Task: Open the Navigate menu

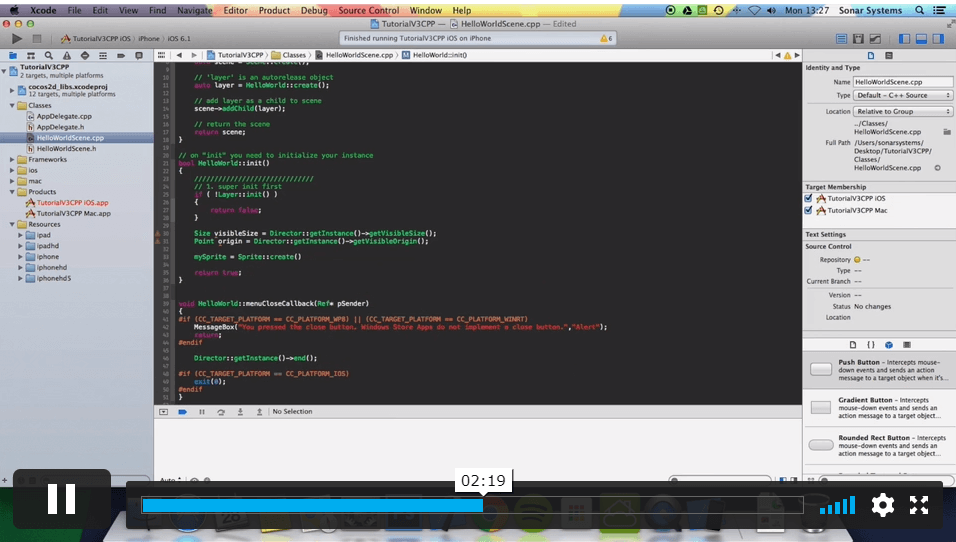Action: [x=194, y=10]
